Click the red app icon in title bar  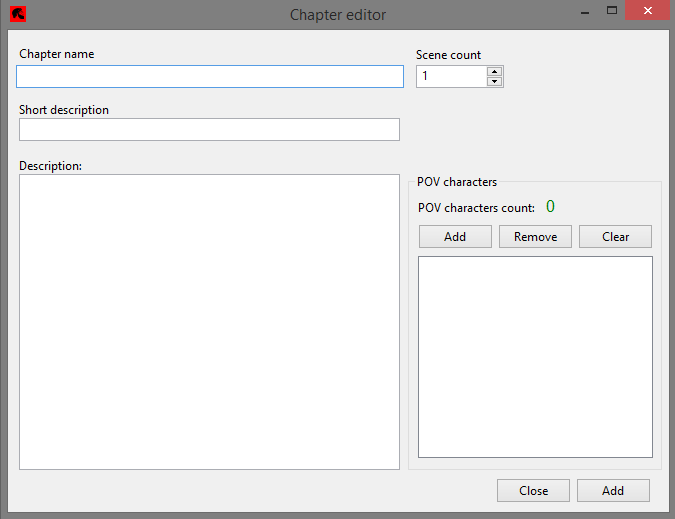[18, 14]
